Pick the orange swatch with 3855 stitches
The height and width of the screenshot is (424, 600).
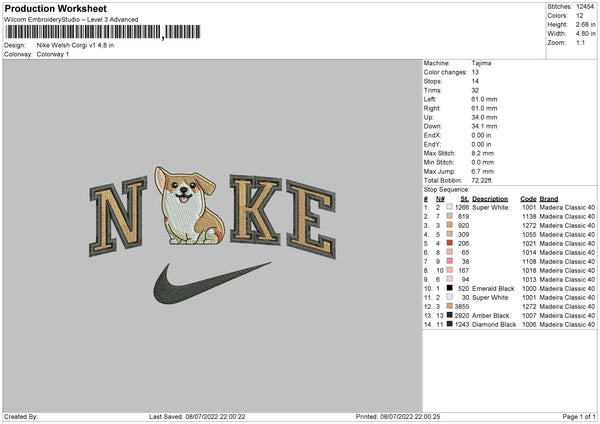point(450,306)
